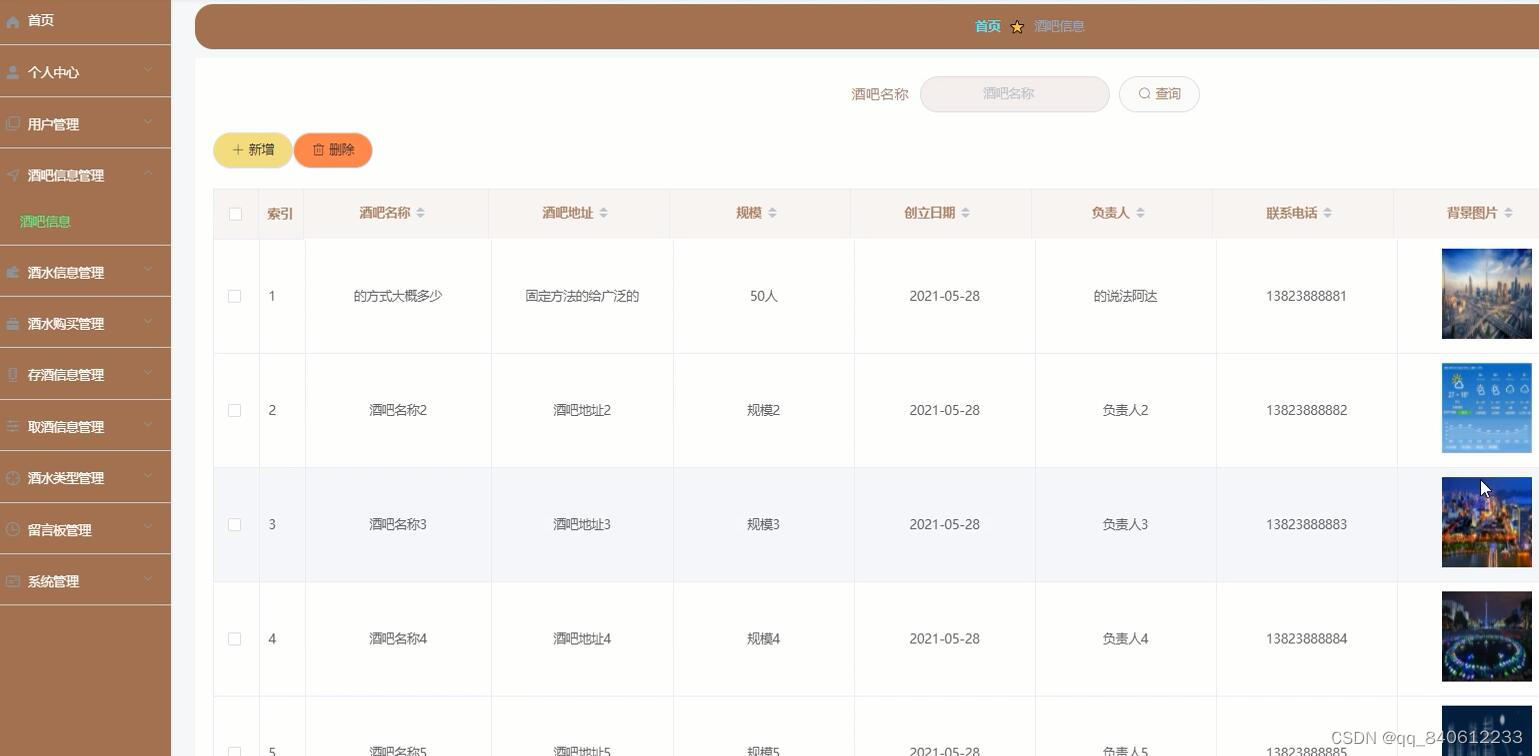Expand the 用户管理 menu chevron
This screenshot has width=1539, height=756.
point(148,122)
